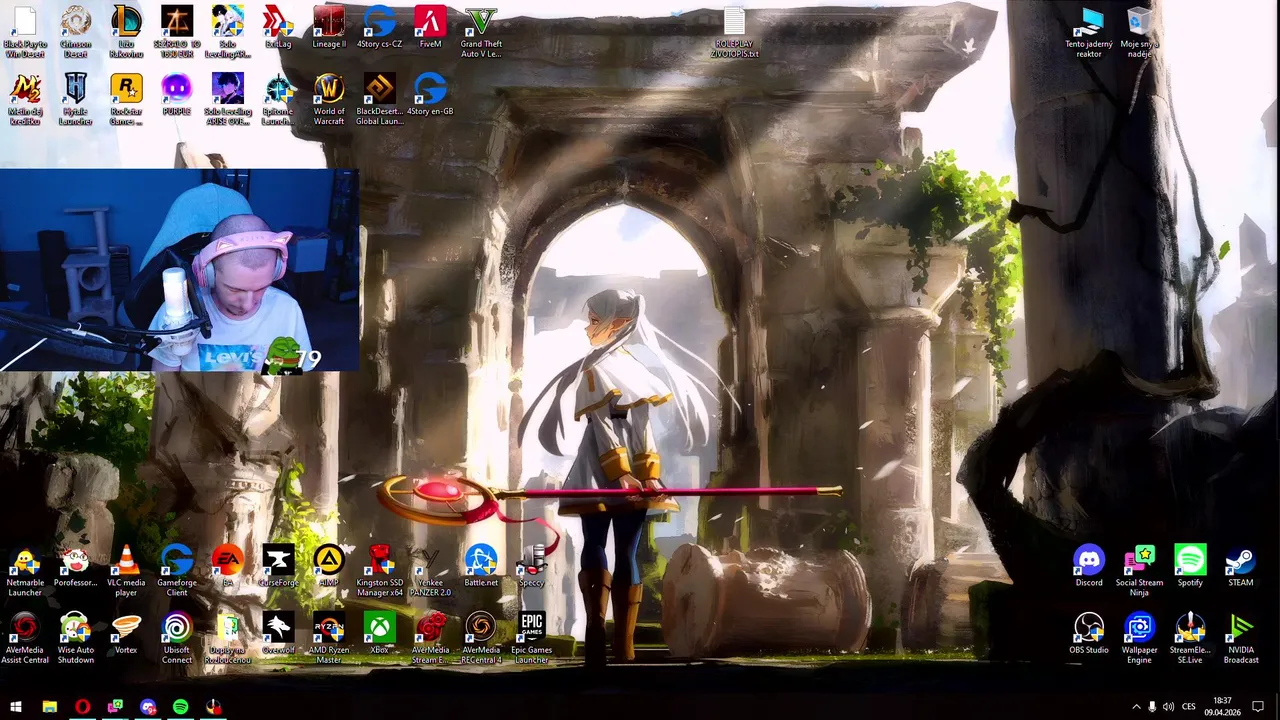Image resolution: width=1280 pixels, height=720 pixels.
Task: Open File Explorer from the taskbar
Action: pos(49,707)
